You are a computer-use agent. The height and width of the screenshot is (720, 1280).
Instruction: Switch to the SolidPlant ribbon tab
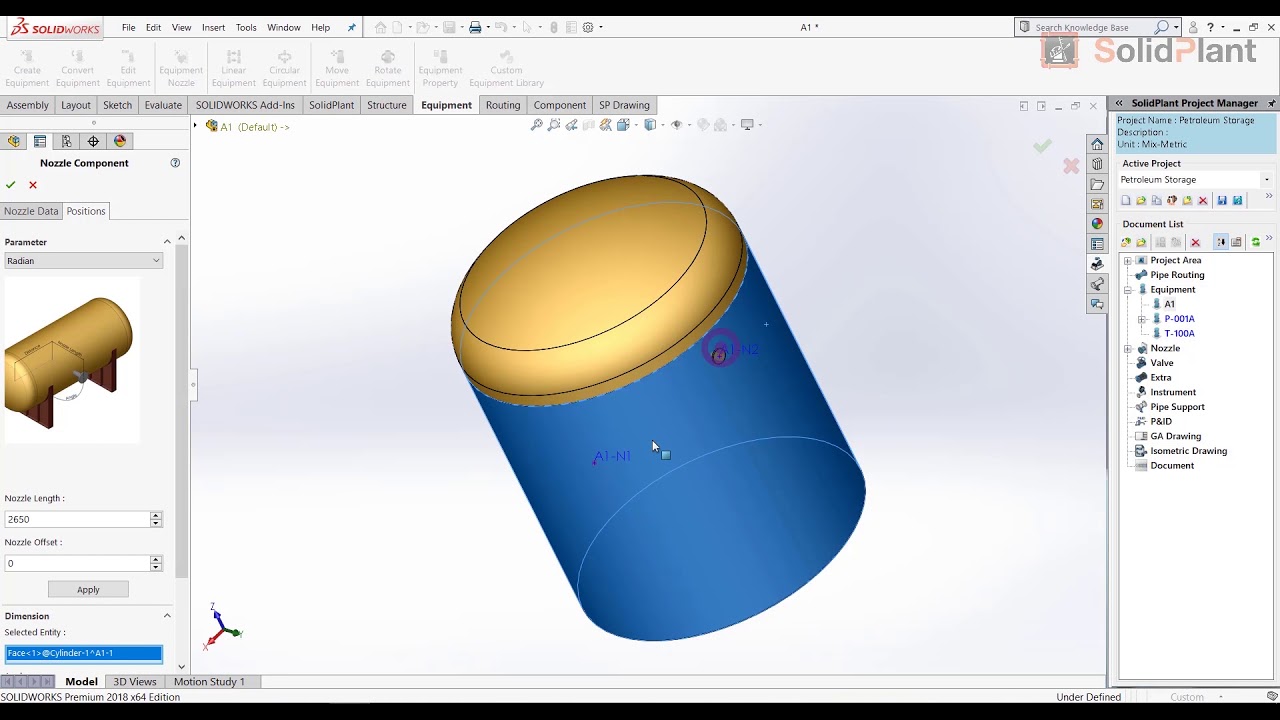[331, 105]
